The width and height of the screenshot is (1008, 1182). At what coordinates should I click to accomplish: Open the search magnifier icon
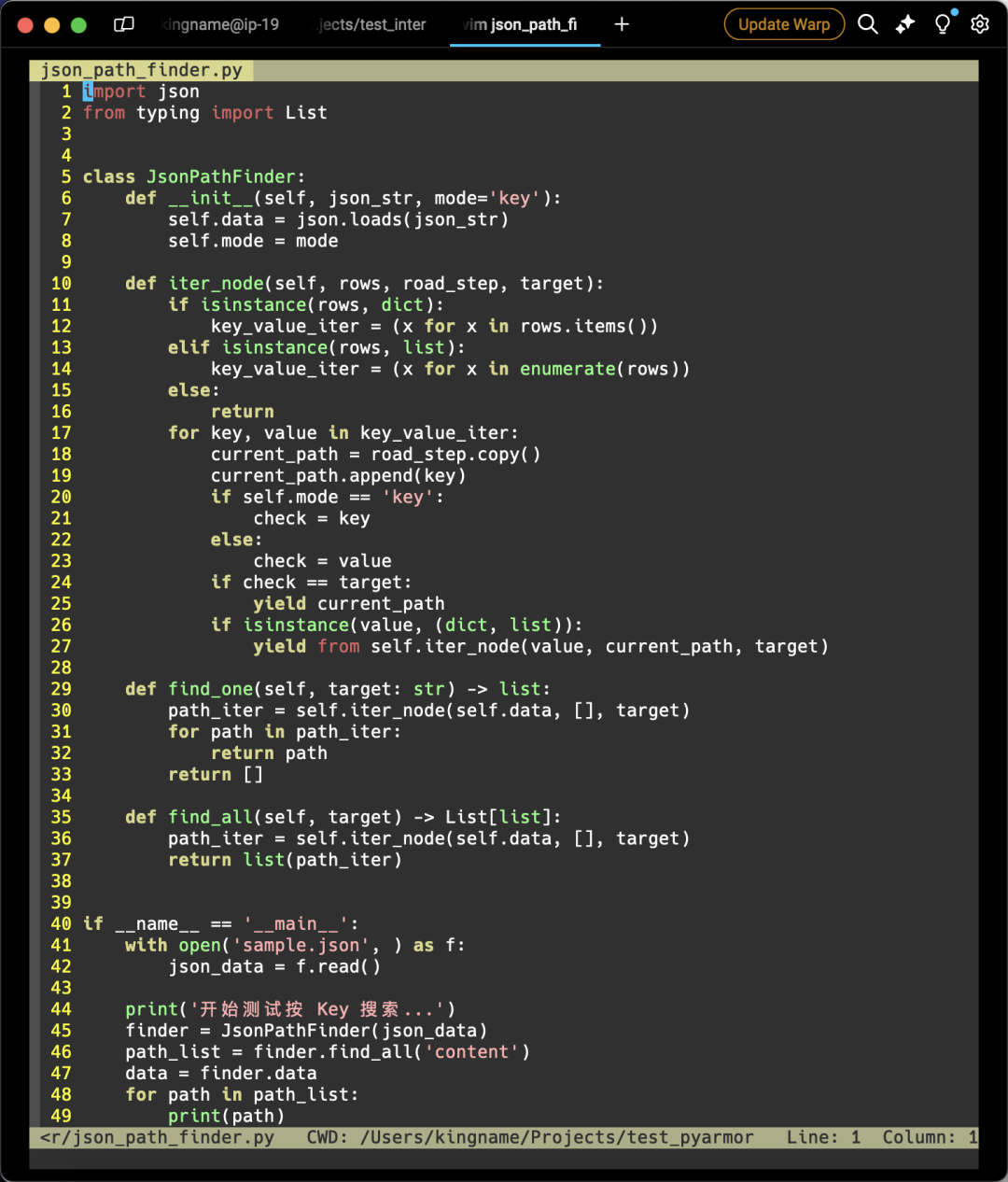(x=868, y=24)
